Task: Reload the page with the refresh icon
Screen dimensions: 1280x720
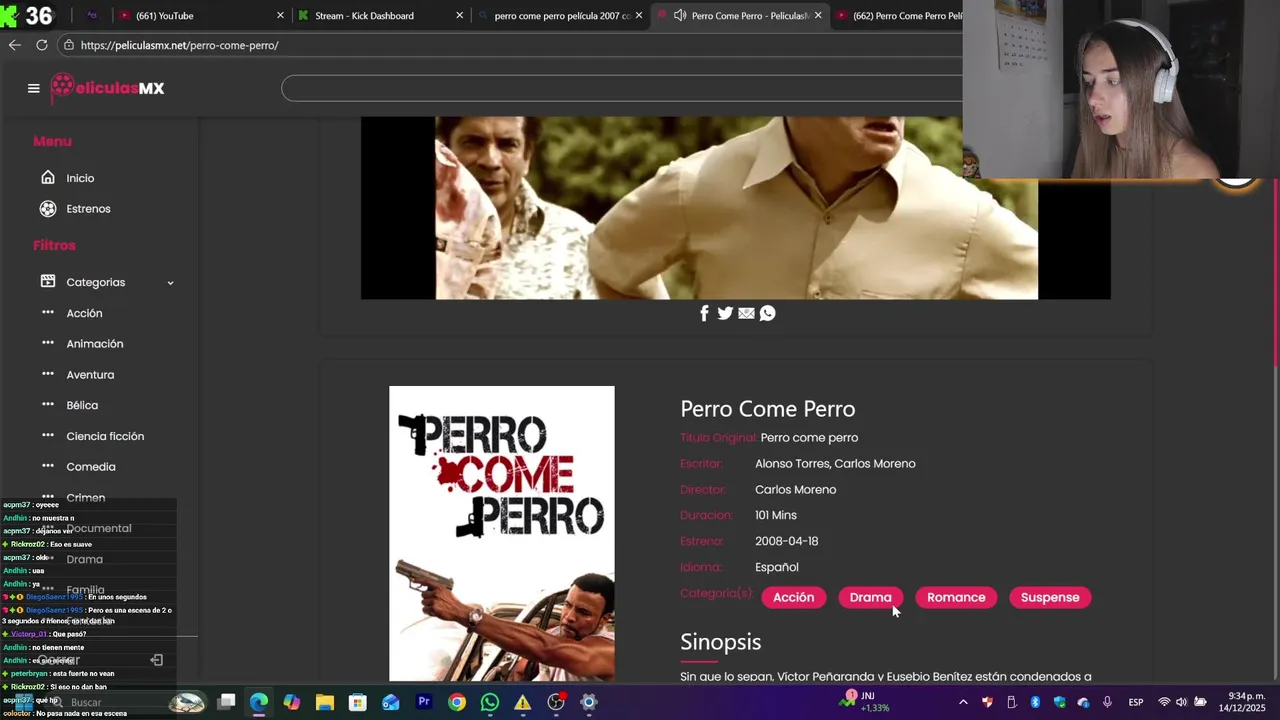Action: (x=42, y=45)
